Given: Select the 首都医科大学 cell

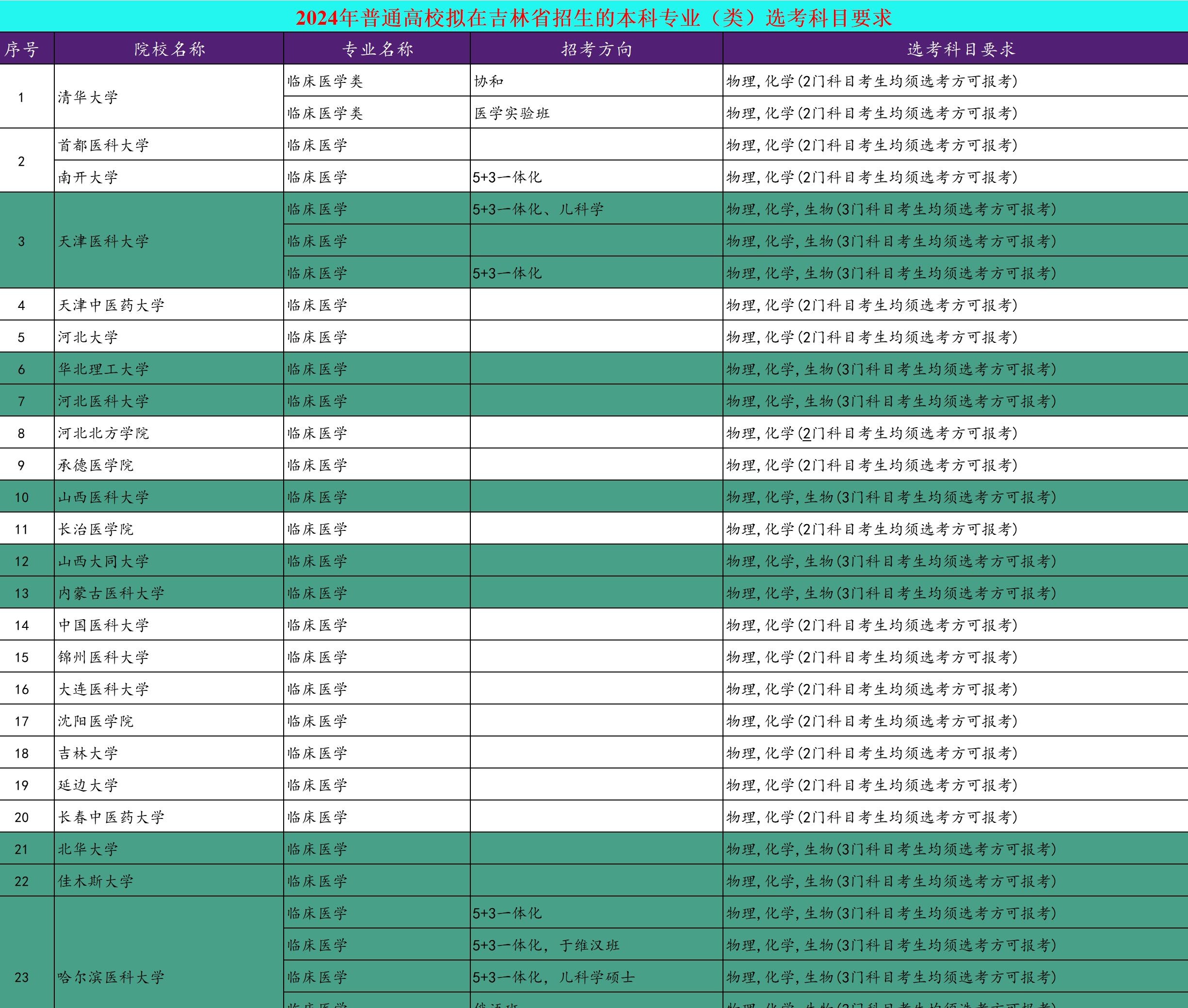Looking at the screenshot, I should pyautogui.click(x=169, y=144).
